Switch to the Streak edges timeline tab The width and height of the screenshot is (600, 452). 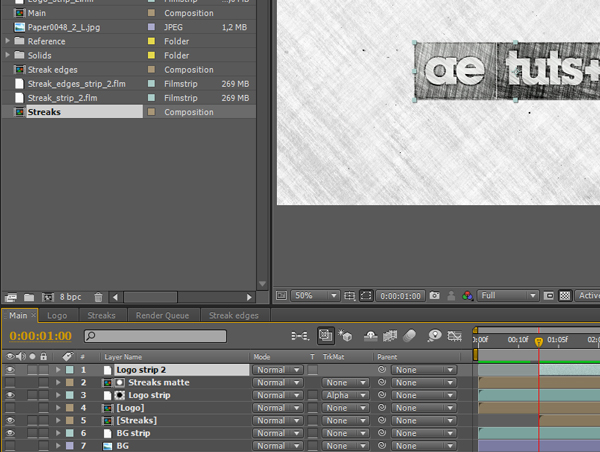234,316
